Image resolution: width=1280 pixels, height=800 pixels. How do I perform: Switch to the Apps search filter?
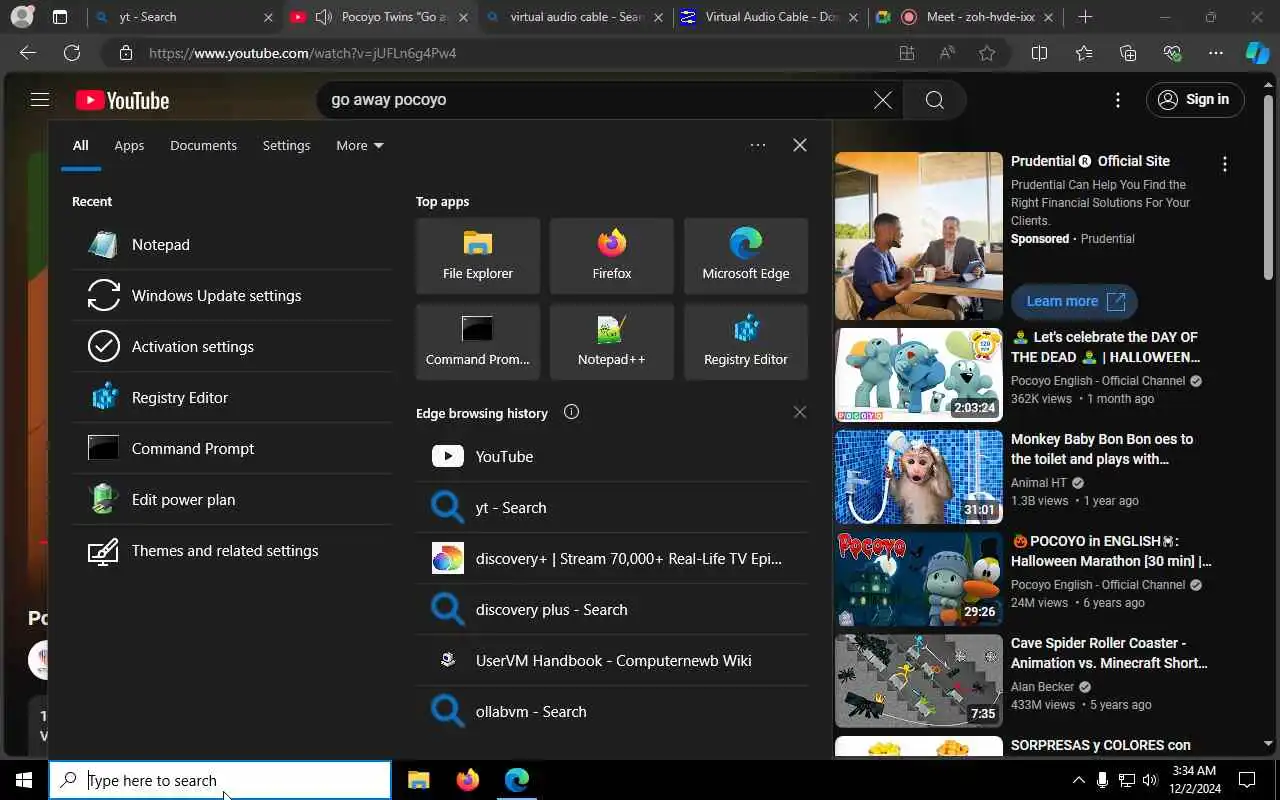[129, 145]
